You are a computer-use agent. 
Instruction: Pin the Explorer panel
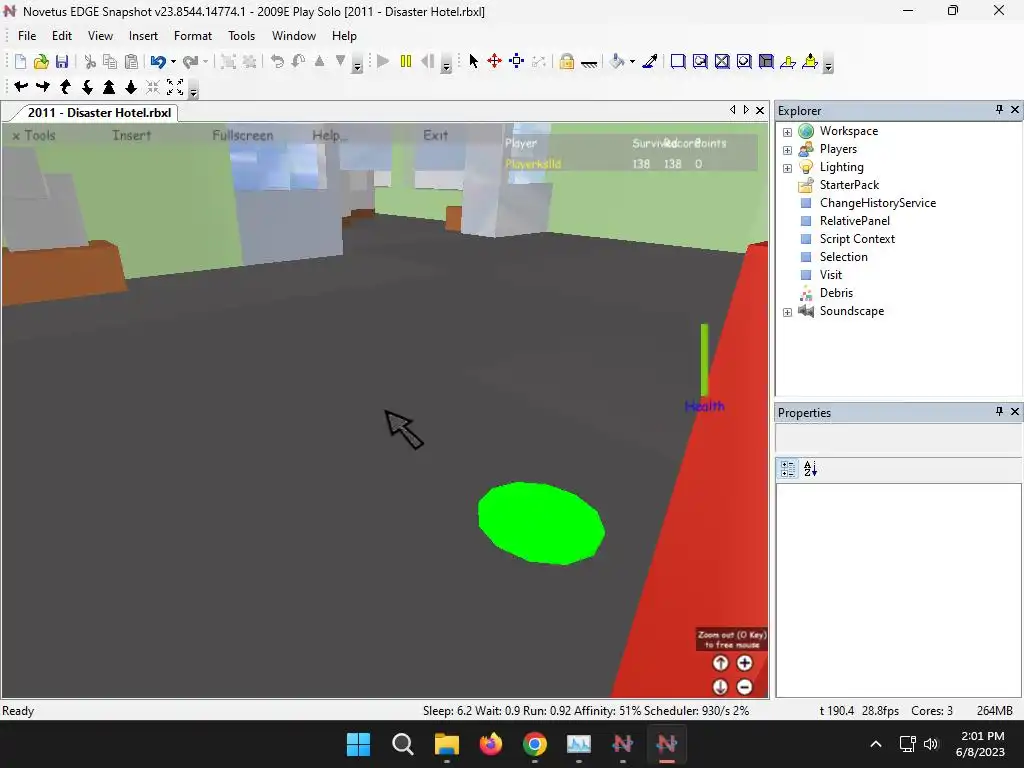point(999,110)
